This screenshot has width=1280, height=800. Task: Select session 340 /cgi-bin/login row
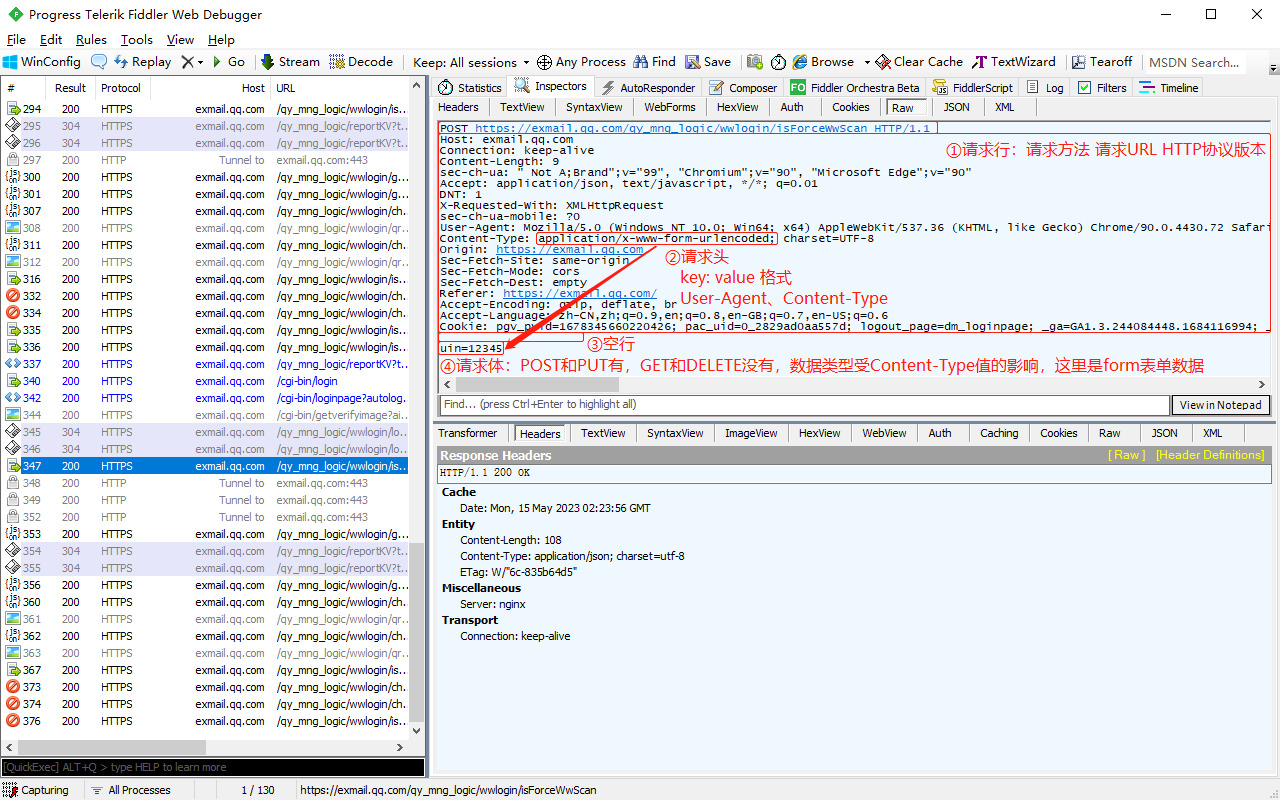click(x=204, y=381)
